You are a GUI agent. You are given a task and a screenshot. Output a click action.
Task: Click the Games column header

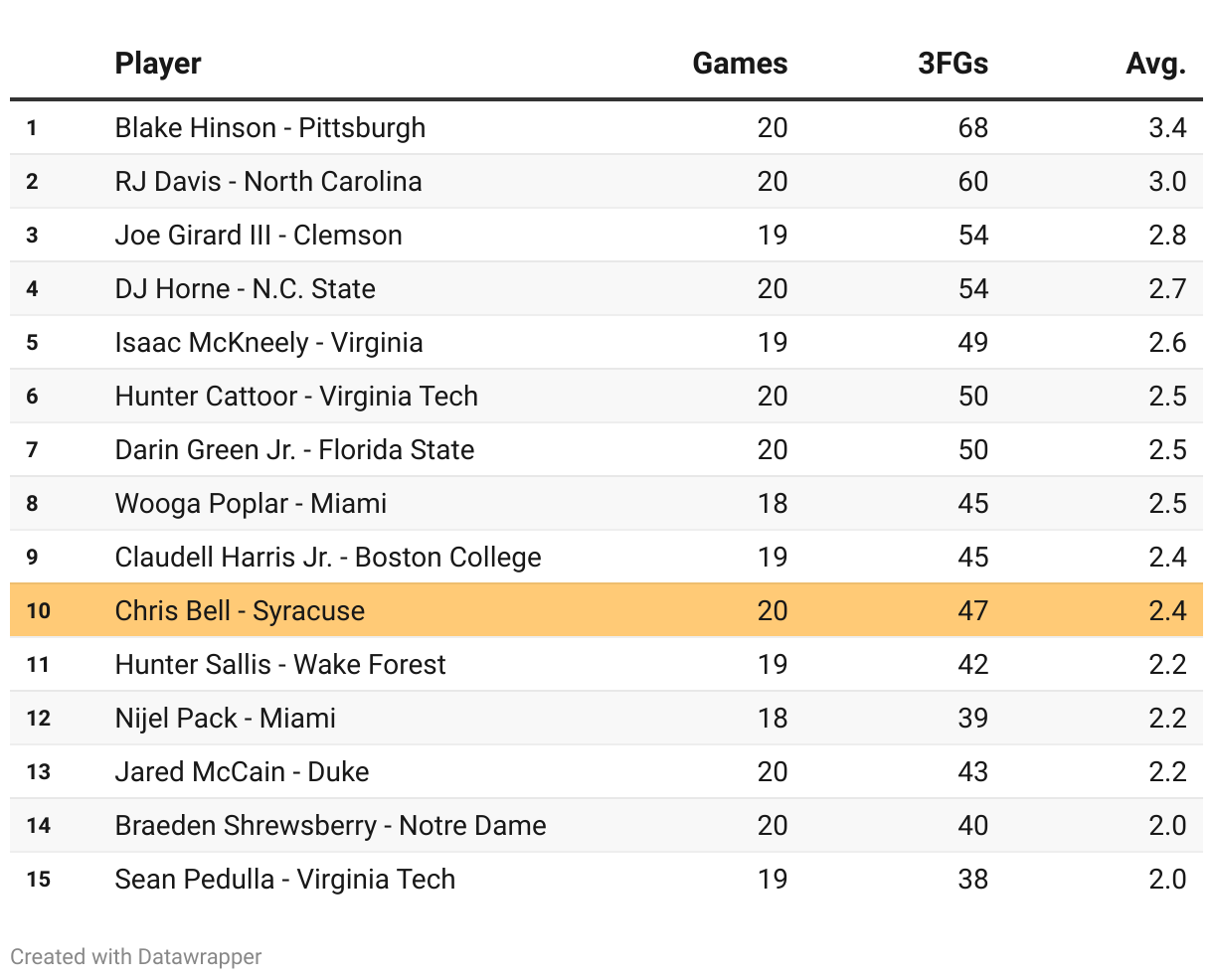(x=740, y=64)
